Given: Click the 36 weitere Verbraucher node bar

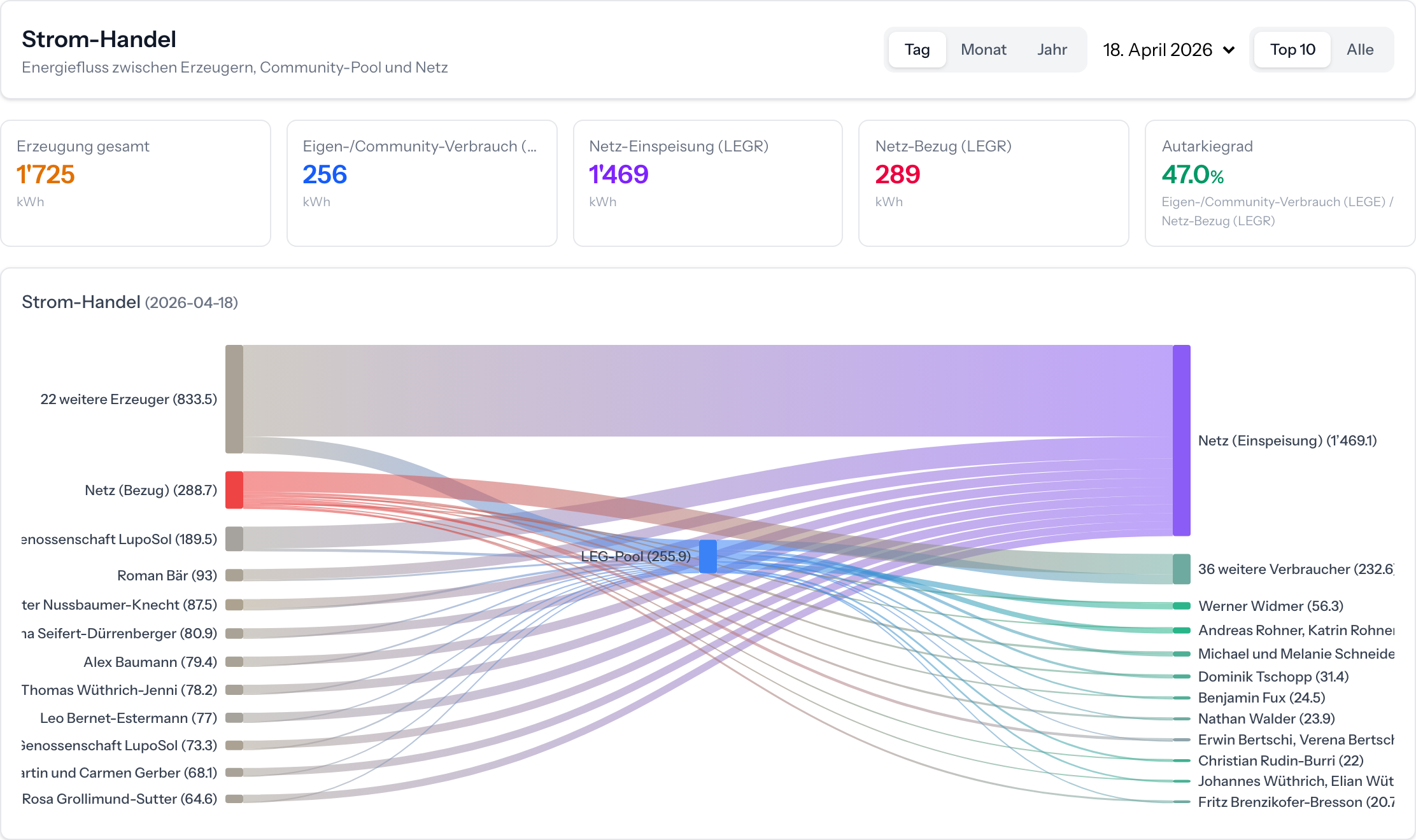Looking at the screenshot, I should 1182,569.
